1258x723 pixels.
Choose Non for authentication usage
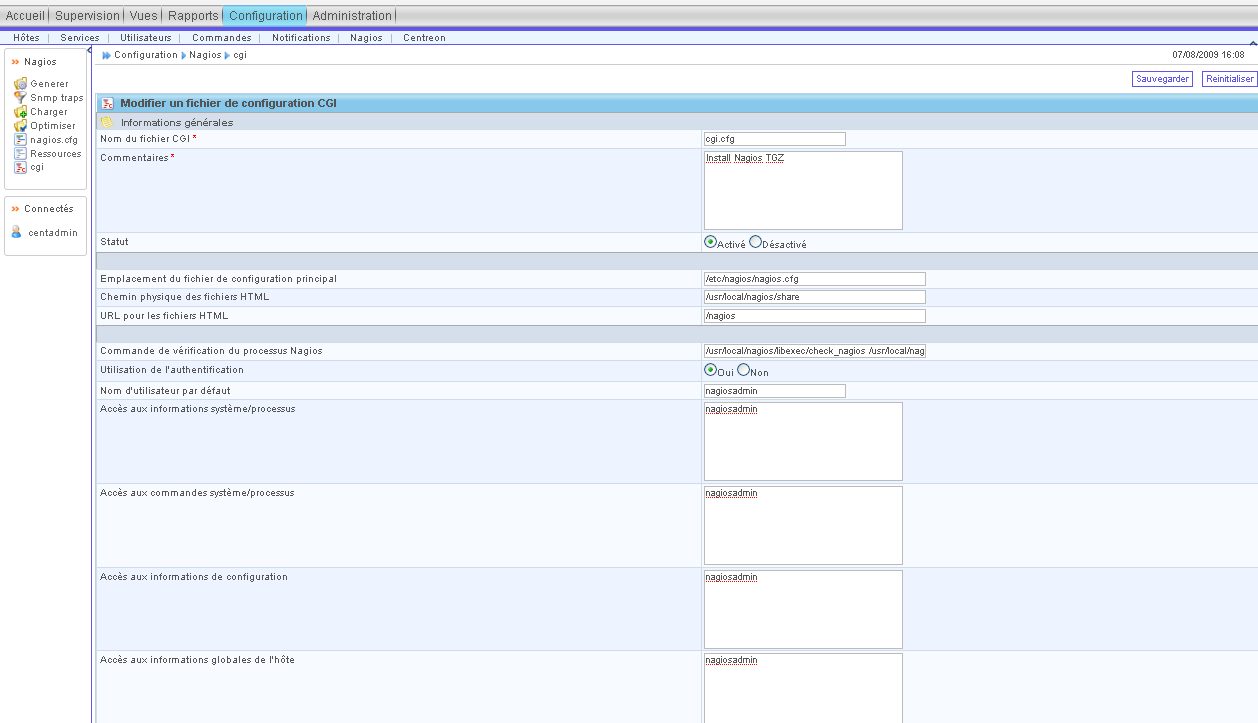(743, 370)
